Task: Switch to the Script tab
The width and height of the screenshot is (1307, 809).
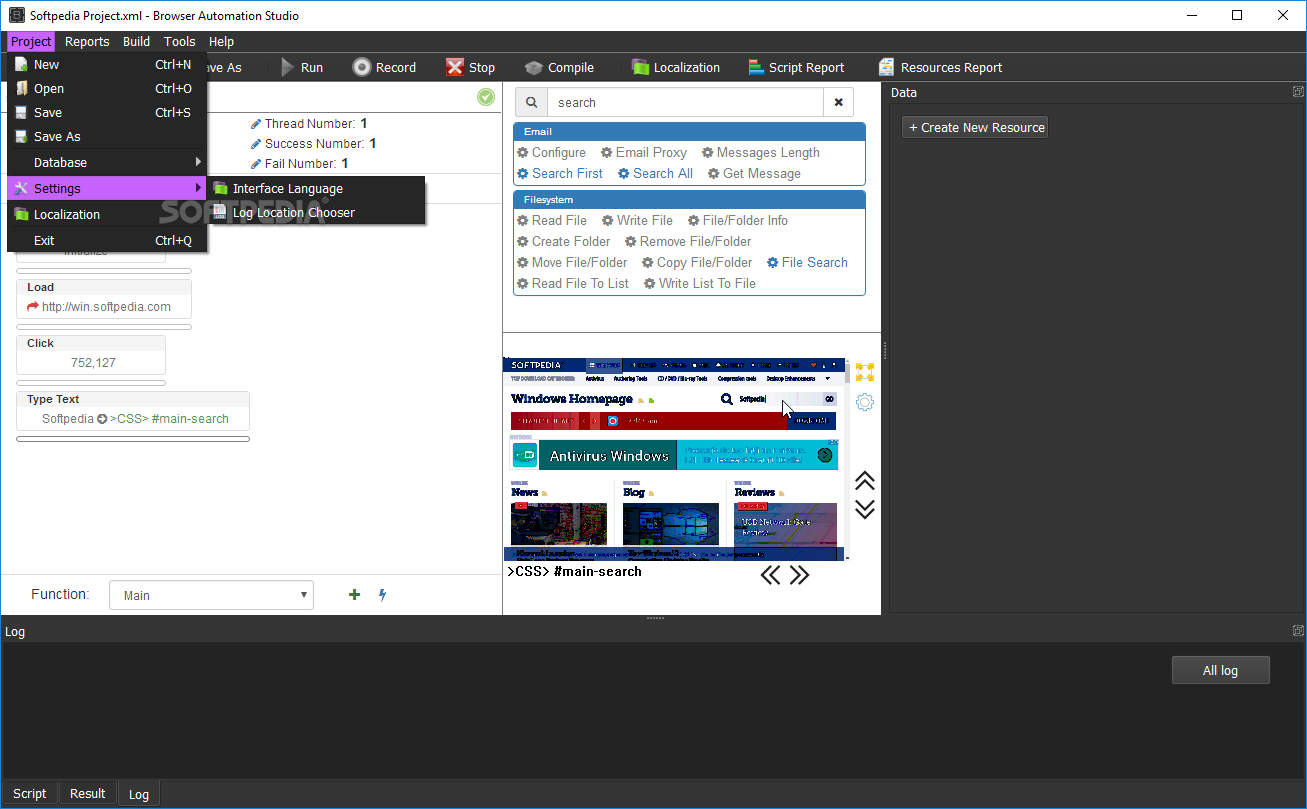Action: click(x=30, y=794)
